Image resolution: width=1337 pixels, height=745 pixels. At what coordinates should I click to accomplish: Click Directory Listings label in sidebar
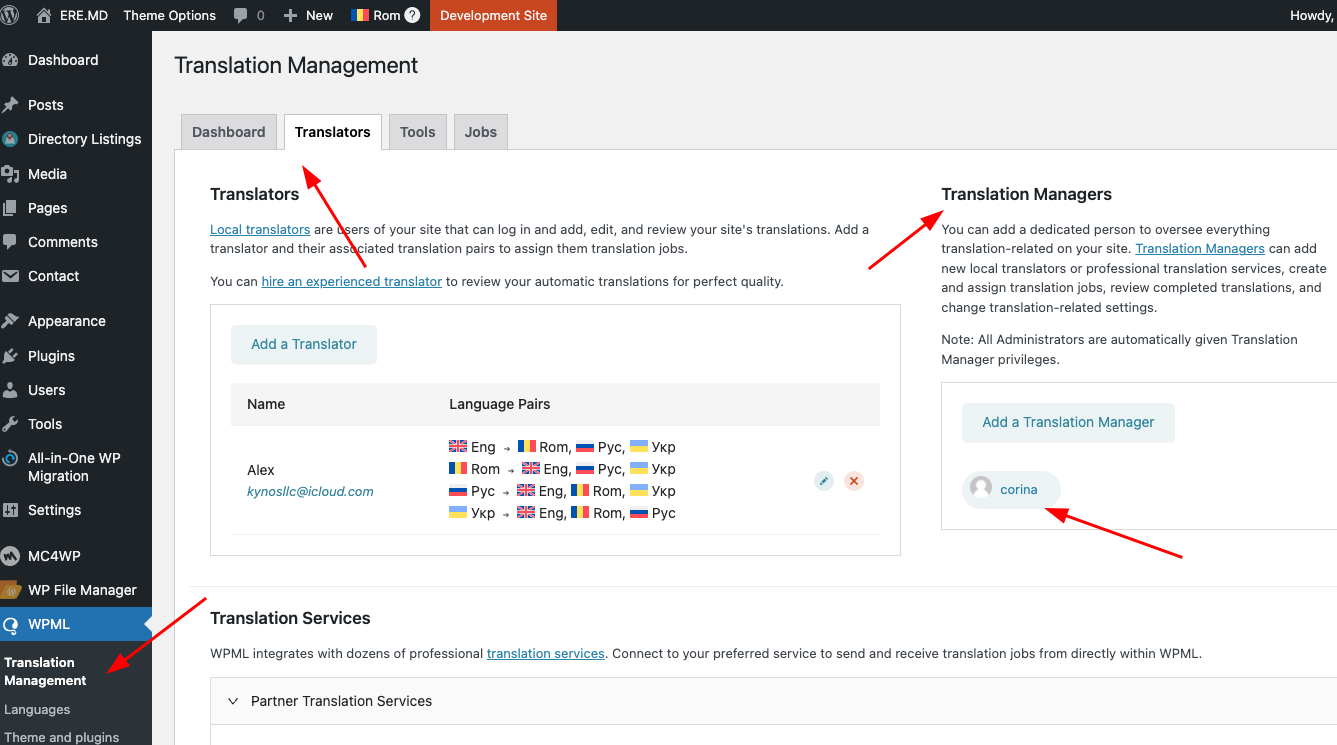[x=85, y=139]
